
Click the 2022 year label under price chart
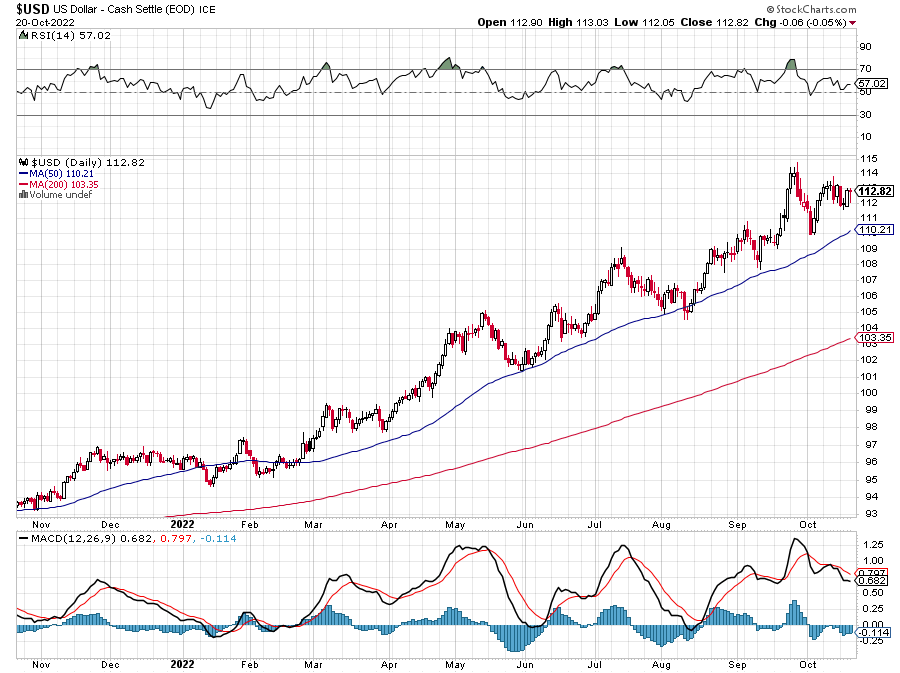(183, 524)
